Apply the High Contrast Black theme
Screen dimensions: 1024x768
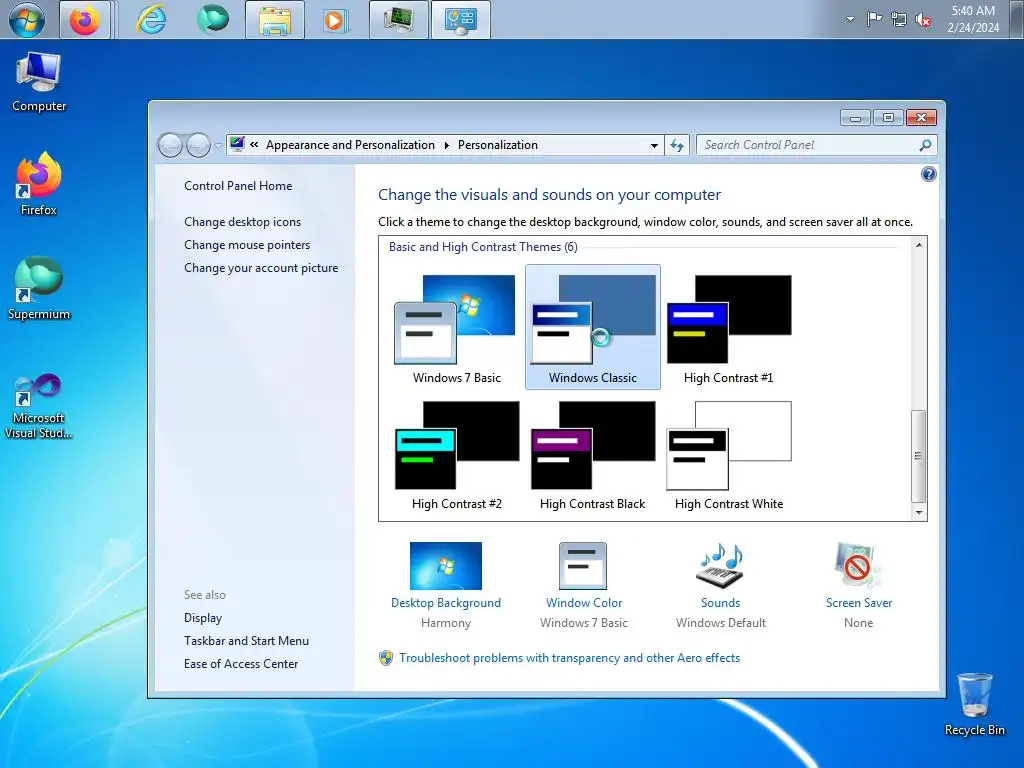(592, 455)
